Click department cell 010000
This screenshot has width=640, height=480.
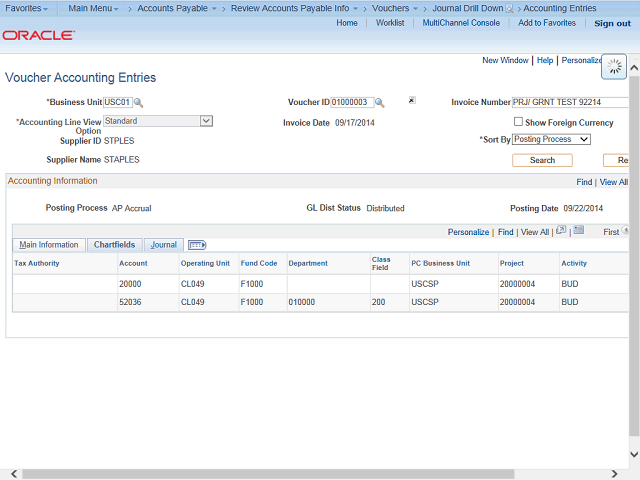302,302
